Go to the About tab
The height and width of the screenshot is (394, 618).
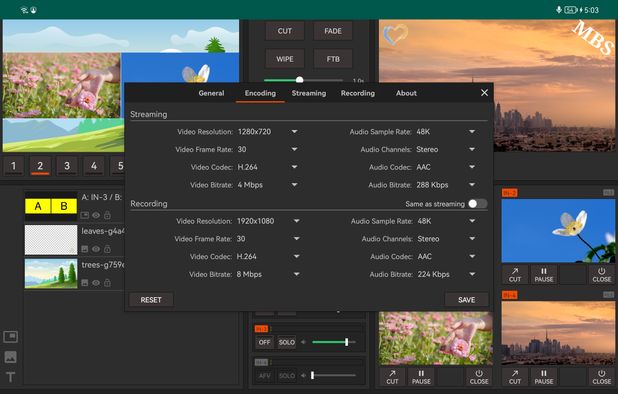[x=406, y=93]
